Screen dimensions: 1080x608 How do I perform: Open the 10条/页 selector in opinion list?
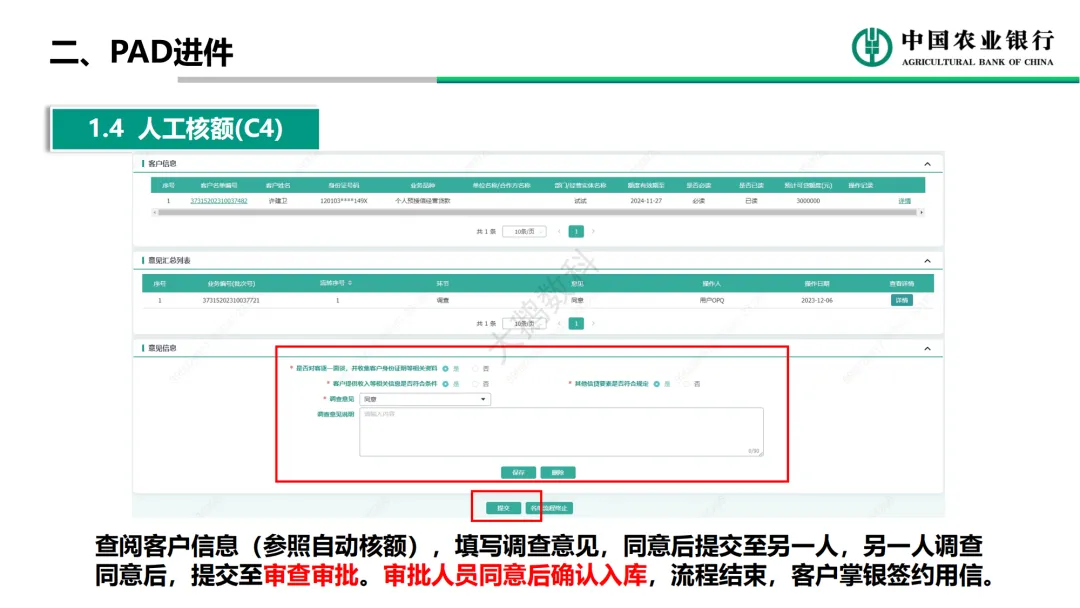[x=524, y=324]
